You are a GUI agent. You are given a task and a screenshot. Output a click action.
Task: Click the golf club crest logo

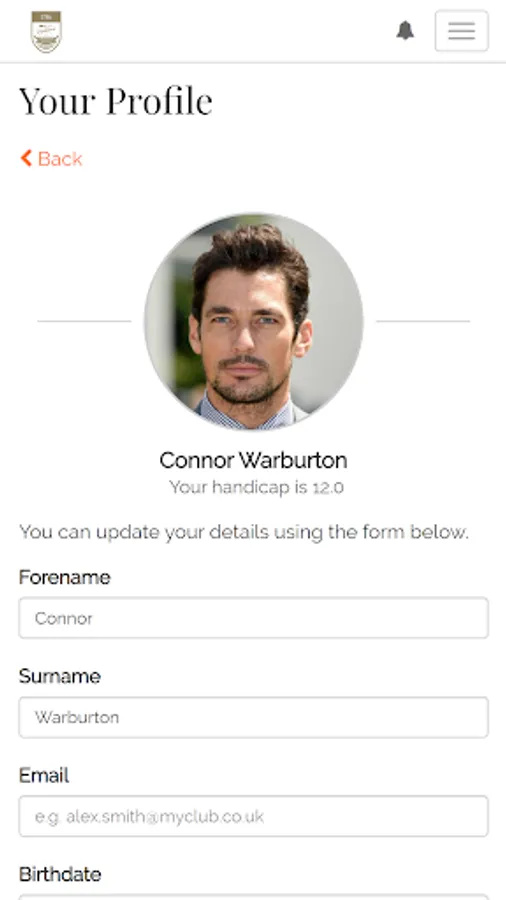tap(46, 32)
